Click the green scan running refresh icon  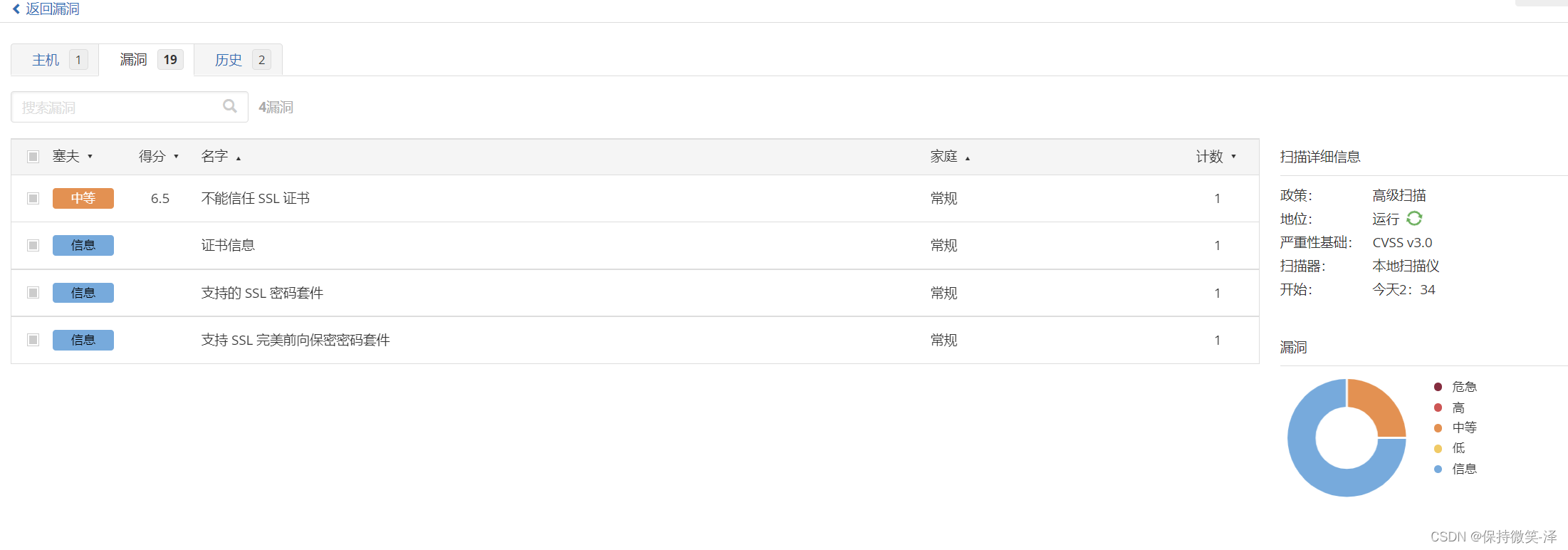1414,219
